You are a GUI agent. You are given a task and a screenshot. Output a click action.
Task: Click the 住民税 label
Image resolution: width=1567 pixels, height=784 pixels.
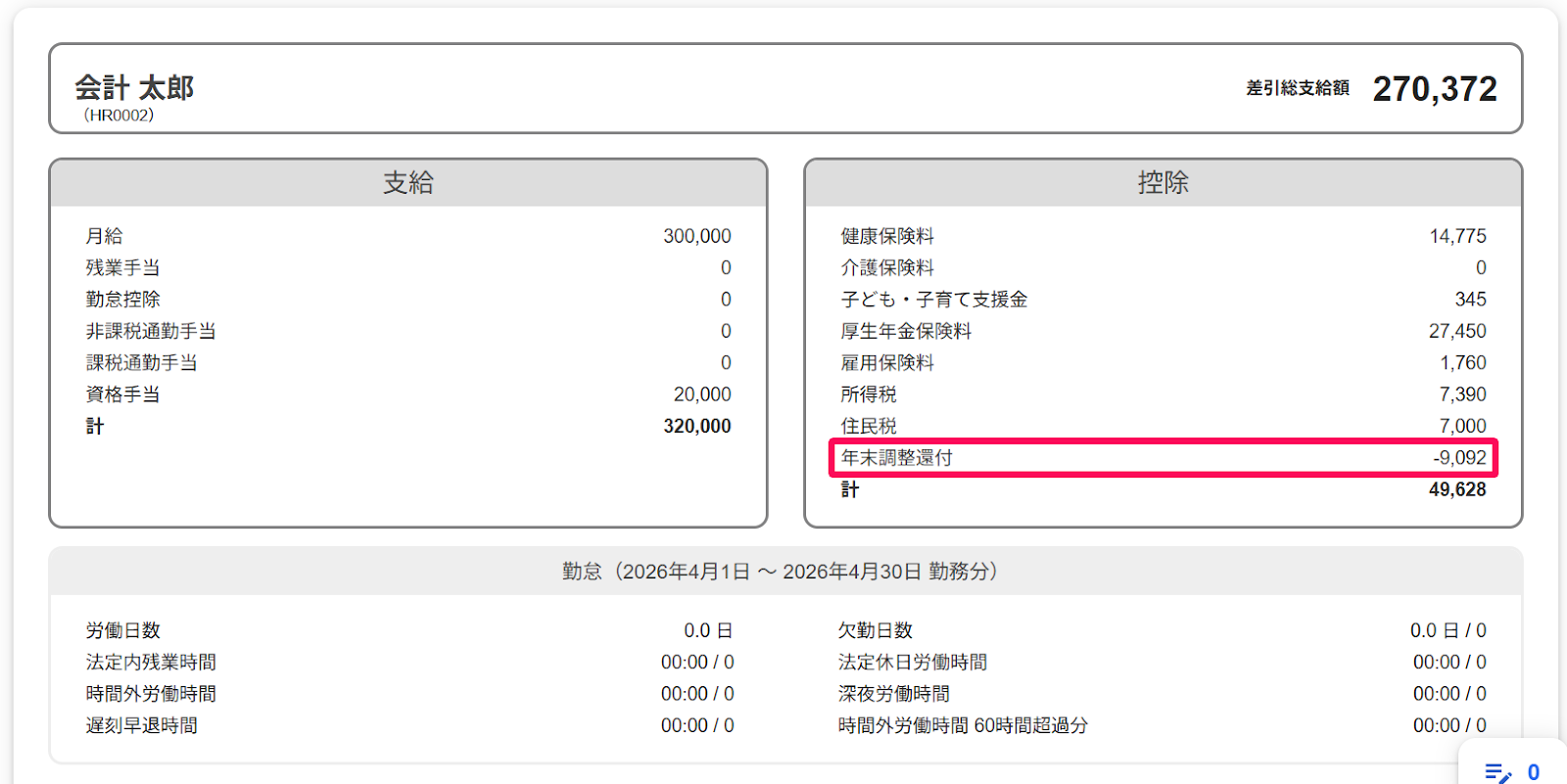coord(869,426)
